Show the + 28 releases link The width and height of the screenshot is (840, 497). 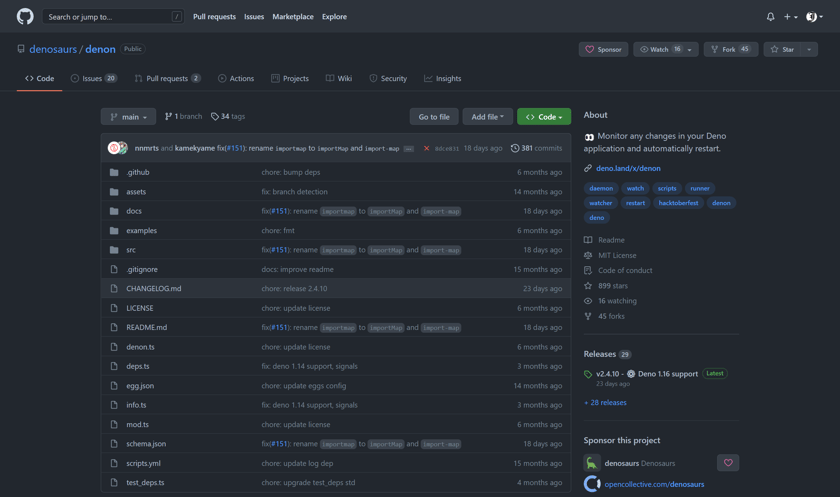pyautogui.click(x=605, y=403)
